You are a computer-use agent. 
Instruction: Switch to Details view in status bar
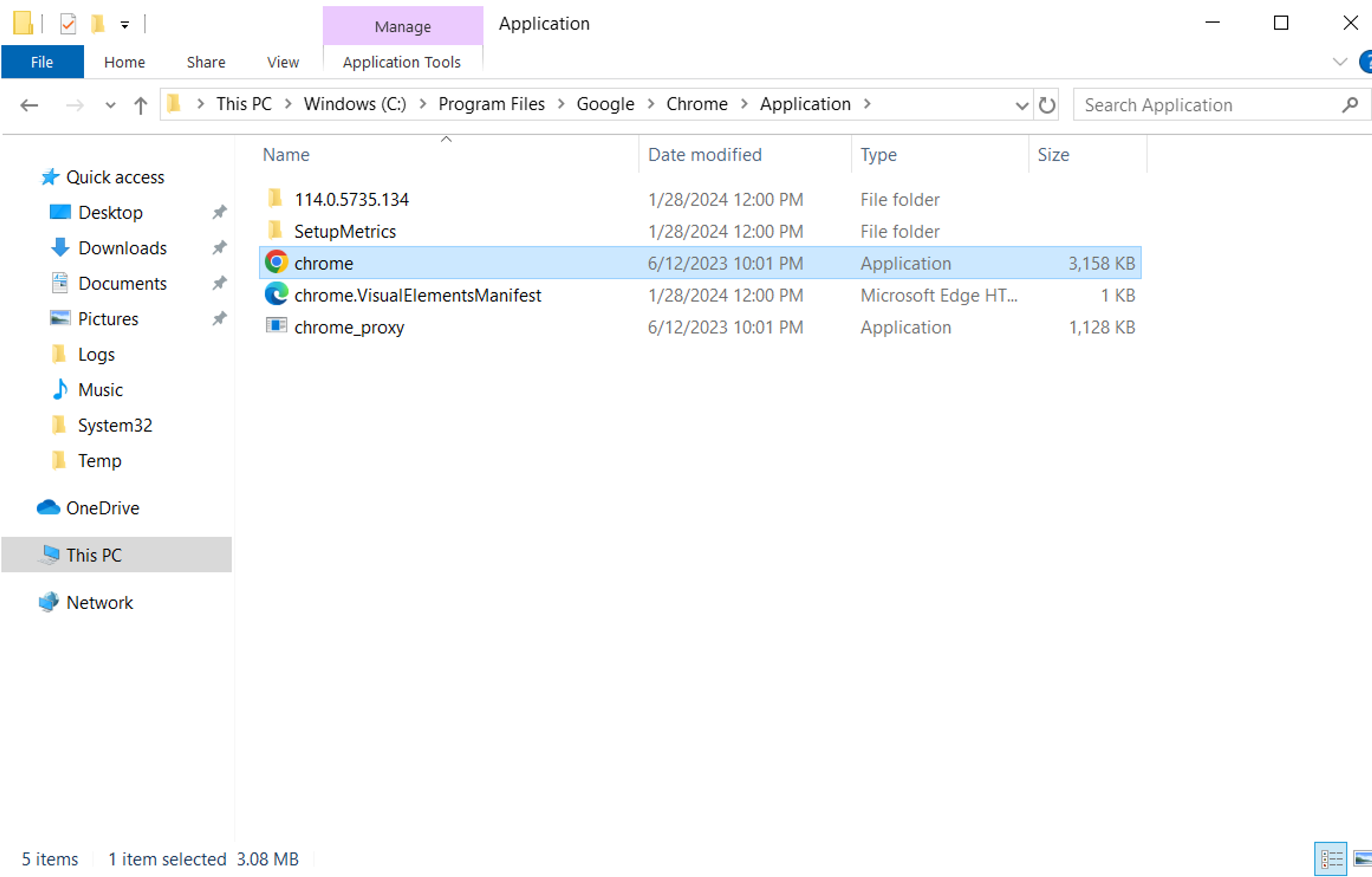pos(1331,859)
